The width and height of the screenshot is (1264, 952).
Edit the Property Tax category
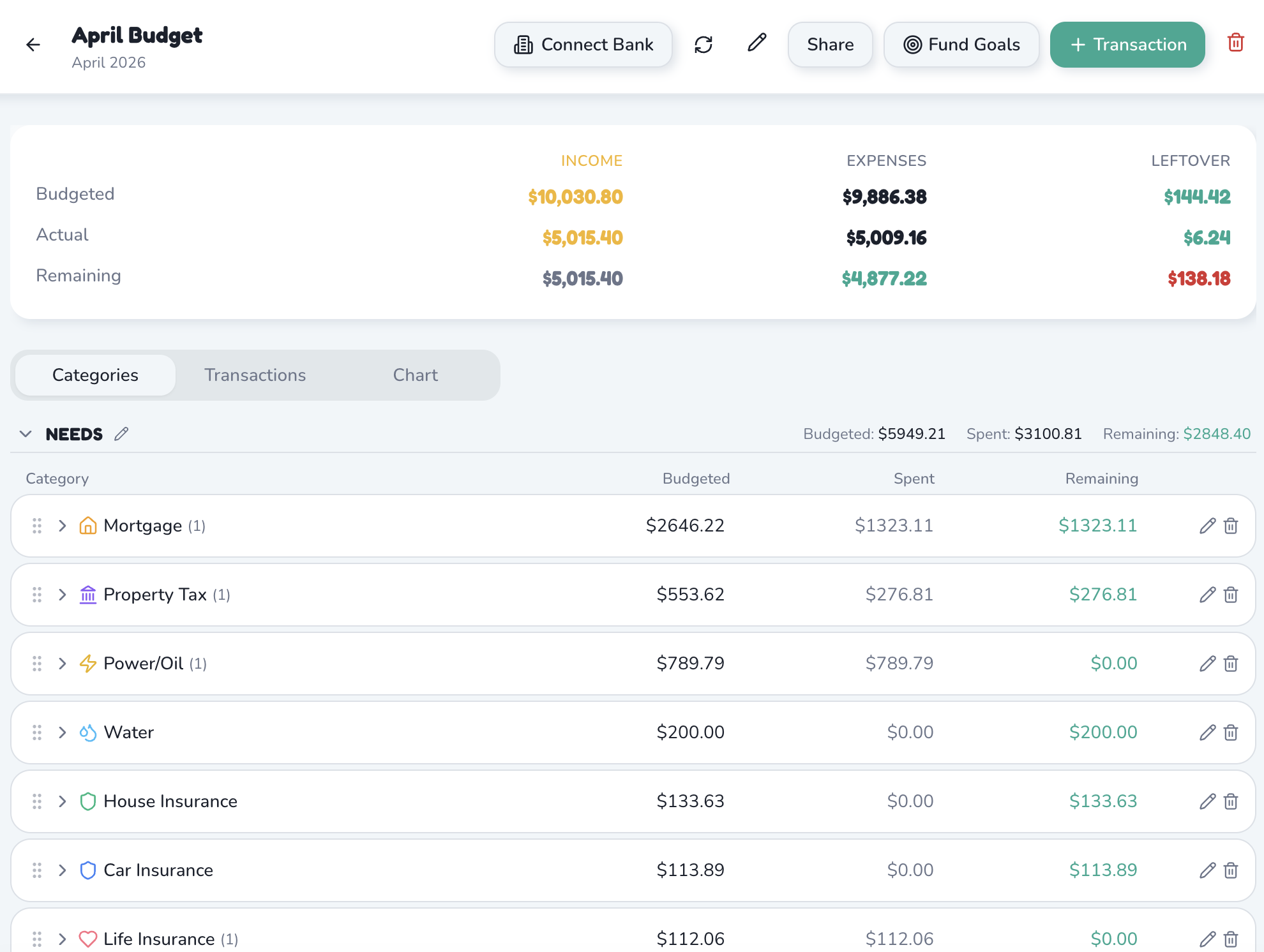[1207, 595]
